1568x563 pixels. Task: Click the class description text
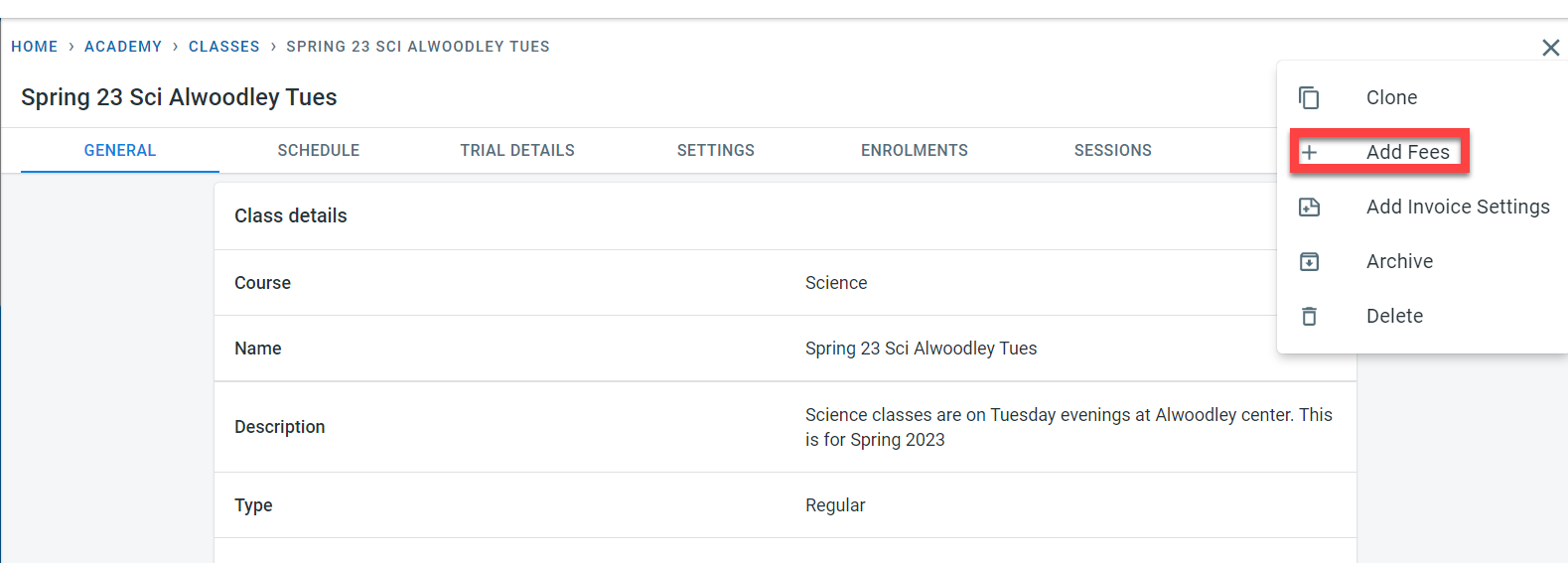tap(1068, 427)
